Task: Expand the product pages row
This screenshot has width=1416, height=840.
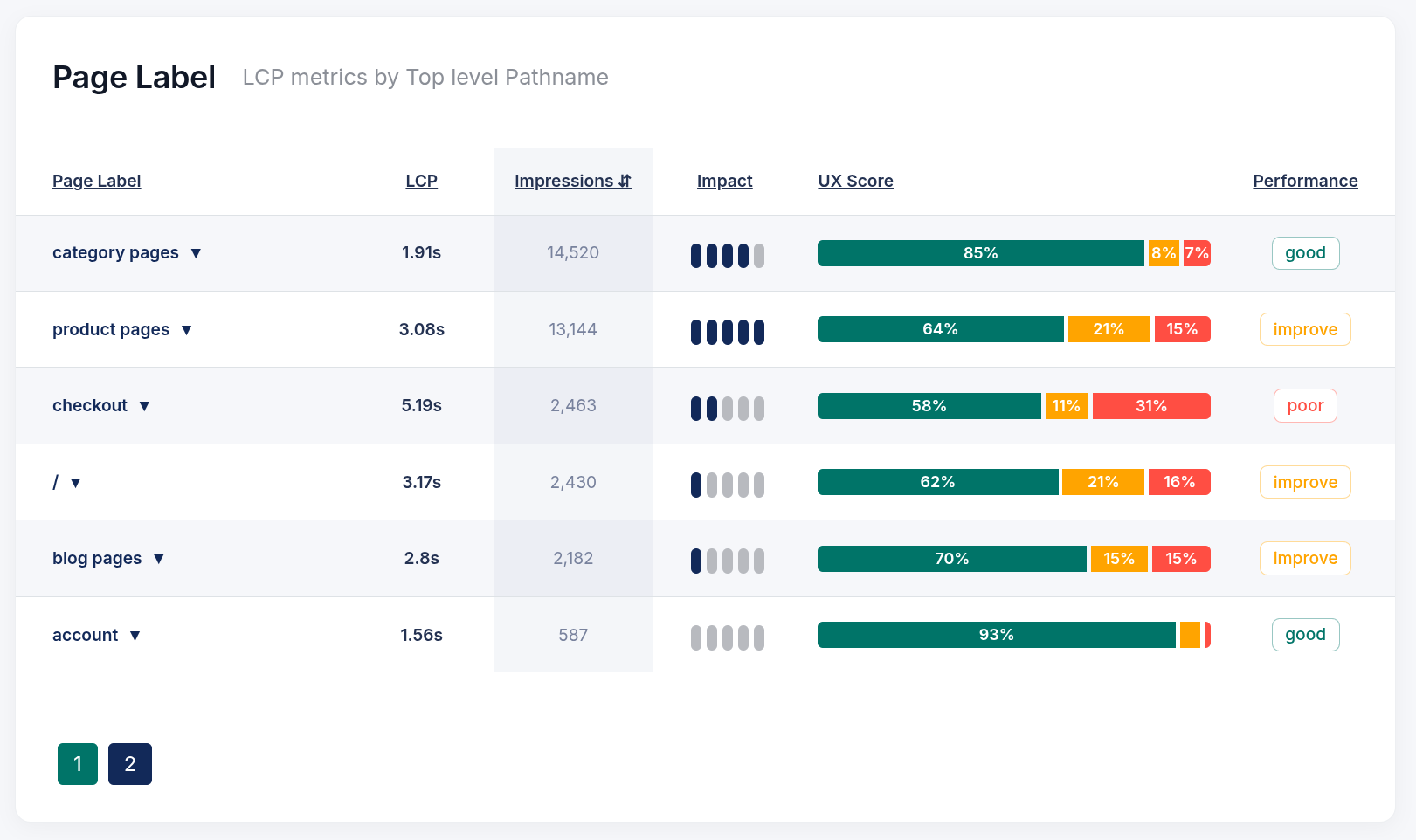Action: pos(186,330)
